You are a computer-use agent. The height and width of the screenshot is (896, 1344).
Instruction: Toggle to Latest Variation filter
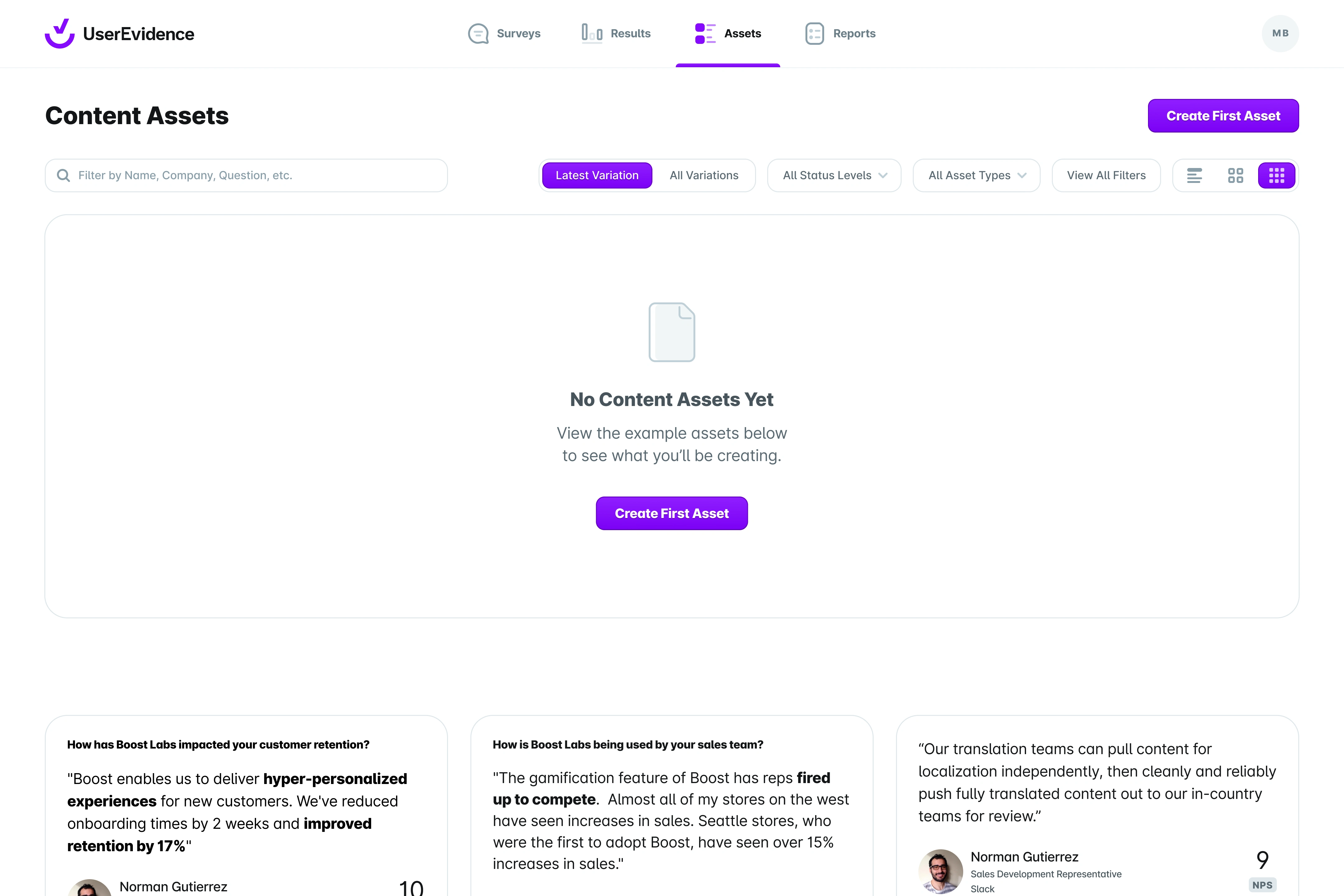point(597,175)
